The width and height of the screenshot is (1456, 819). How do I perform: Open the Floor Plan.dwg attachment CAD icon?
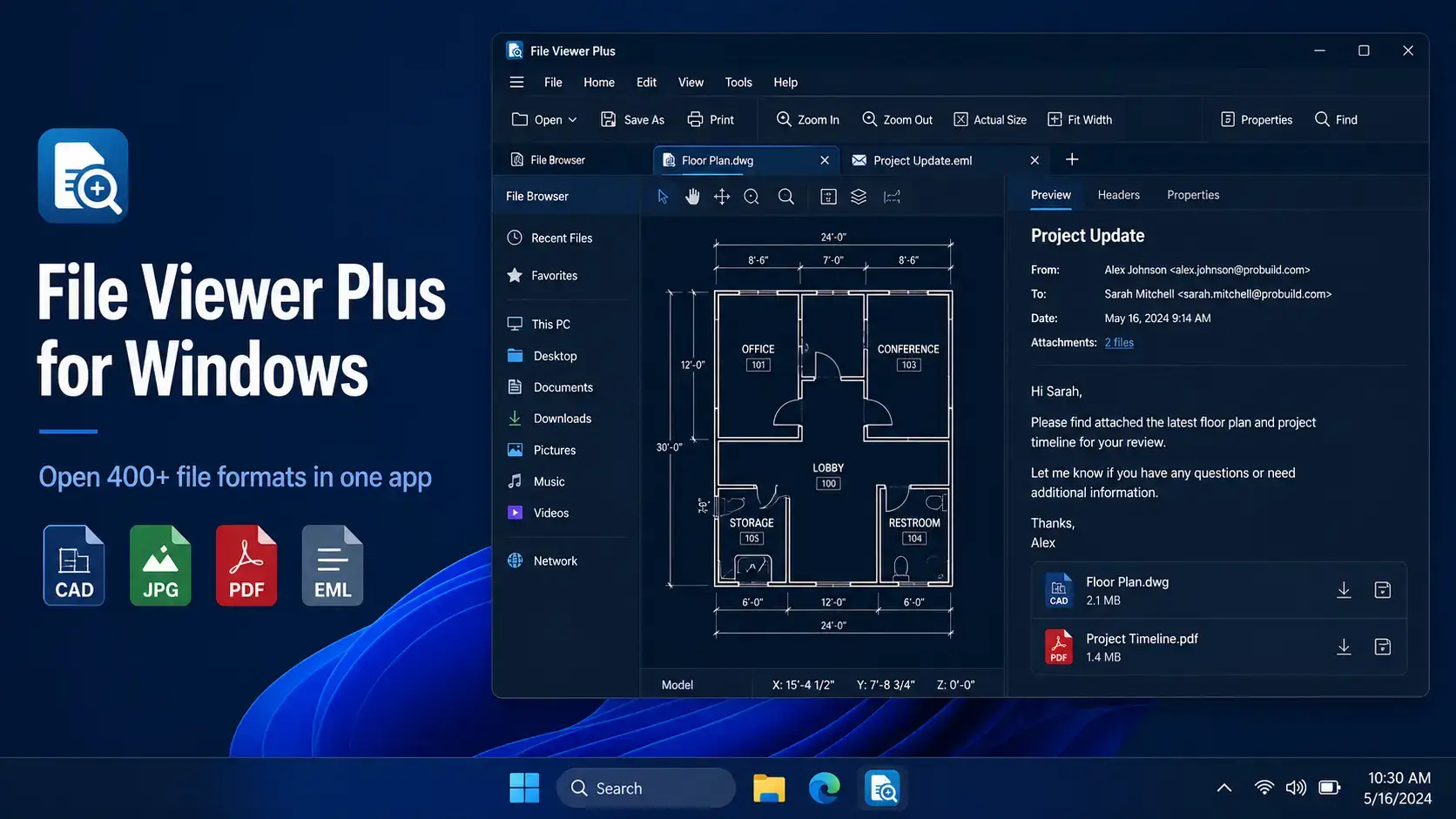point(1058,590)
